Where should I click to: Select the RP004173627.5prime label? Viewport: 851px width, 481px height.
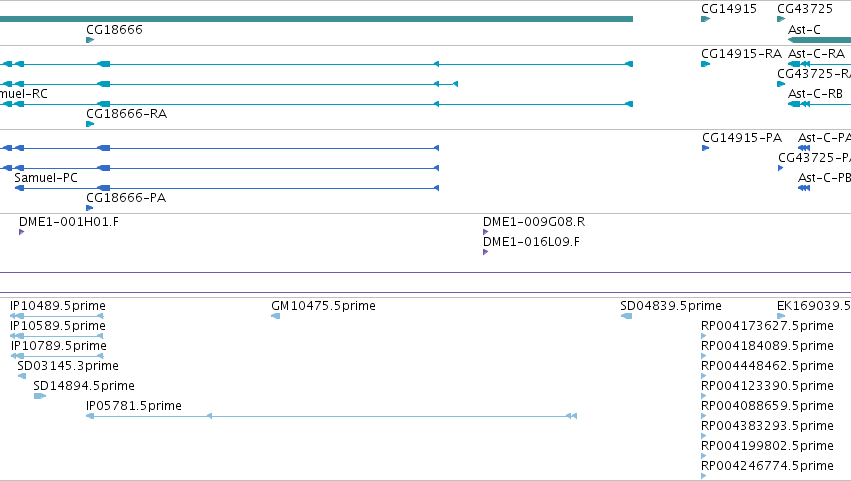[x=767, y=326]
